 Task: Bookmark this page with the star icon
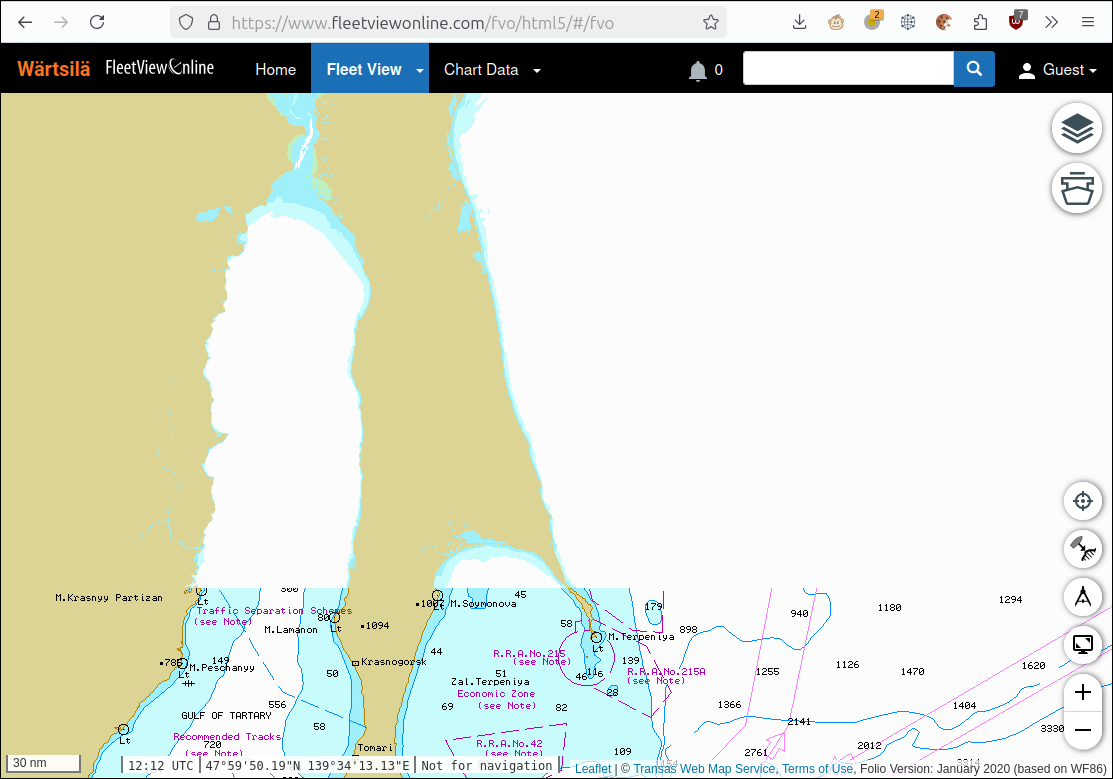711,22
